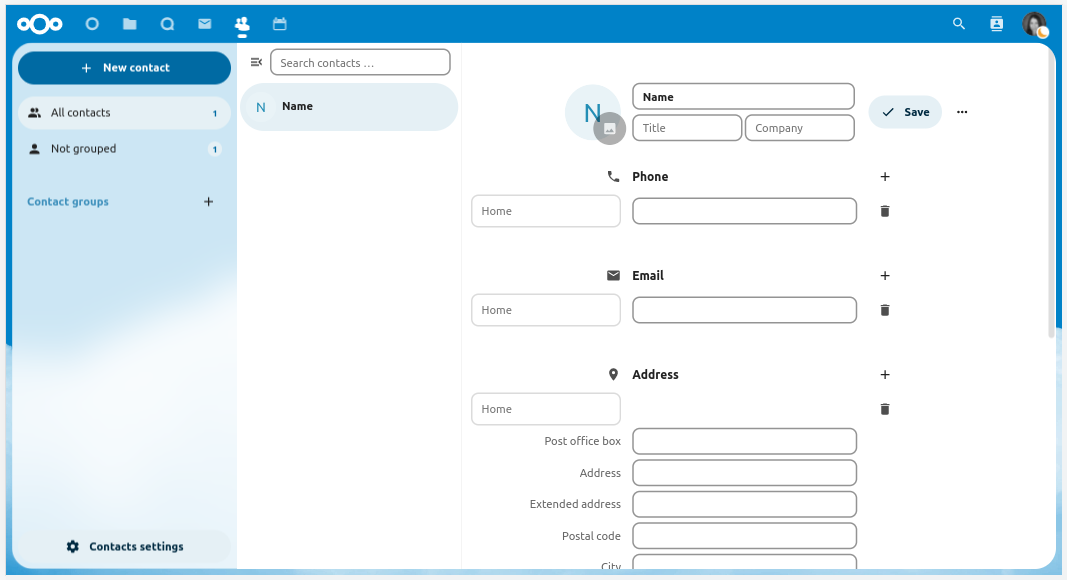This screenshot has width=1067, height=580.
Task: Delete the phone entry with trash icon
Action: pos(884,211)
